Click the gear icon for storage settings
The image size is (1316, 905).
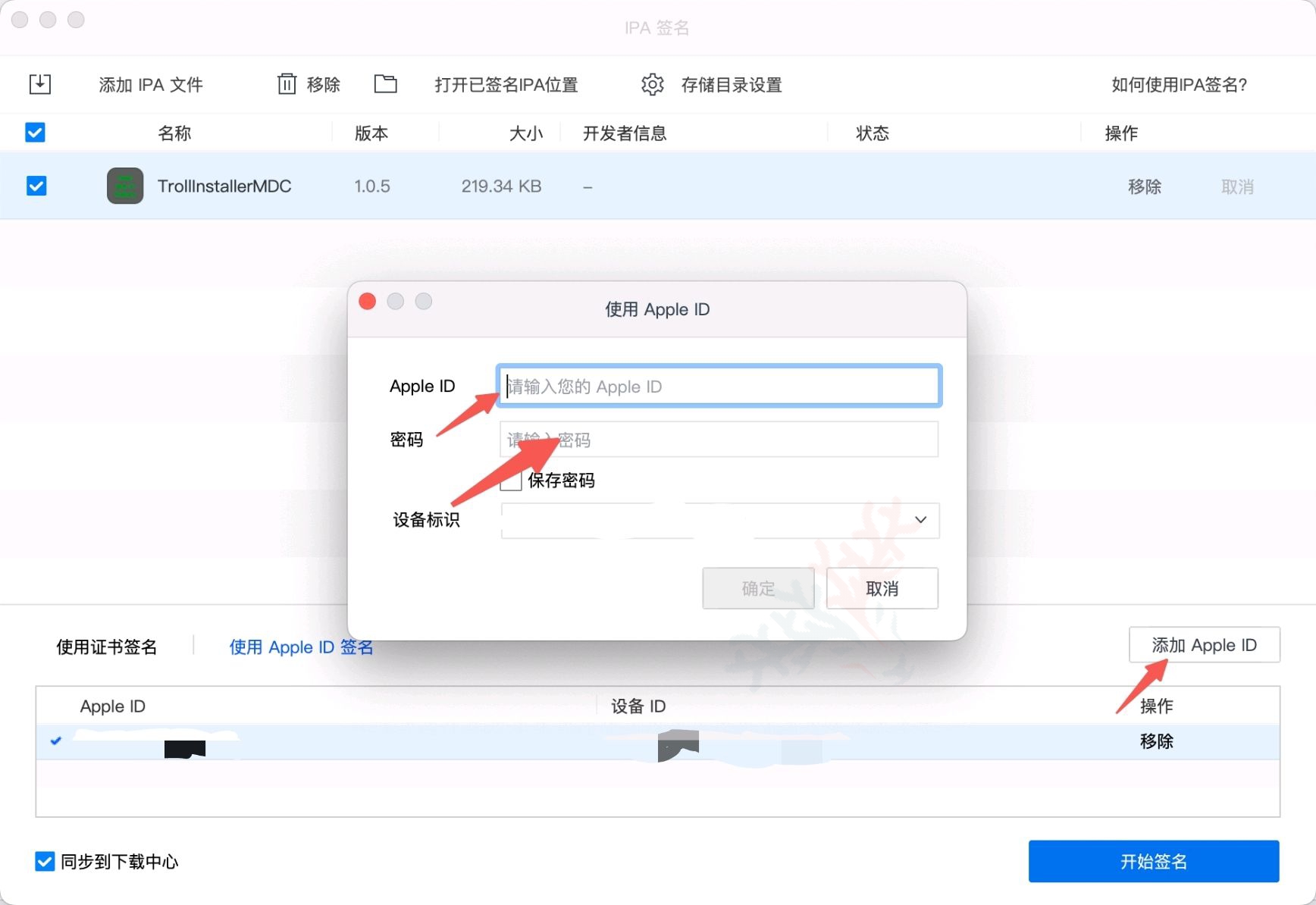(652, 84)
